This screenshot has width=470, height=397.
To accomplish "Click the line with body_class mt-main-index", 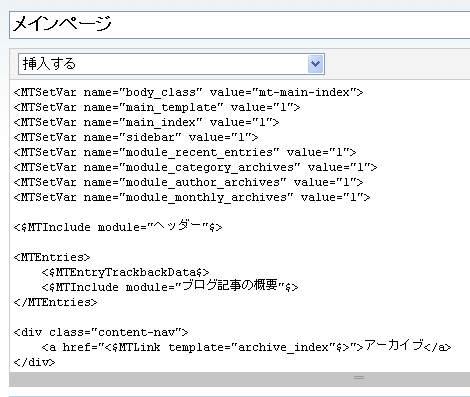I will 188,92.
